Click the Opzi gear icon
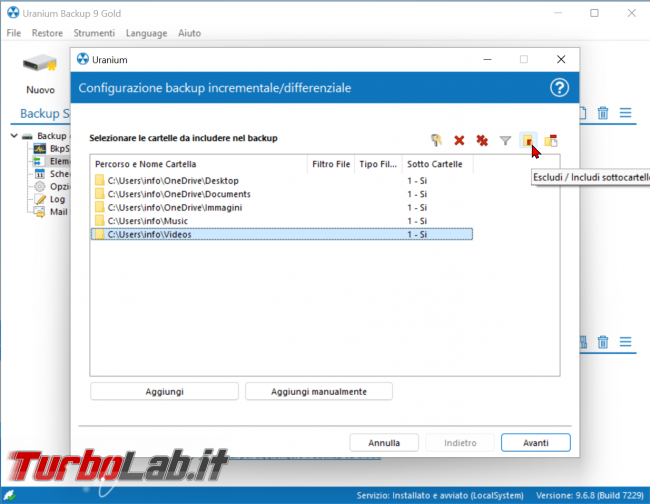Screen dimensions: 650x504 point(40,187)
